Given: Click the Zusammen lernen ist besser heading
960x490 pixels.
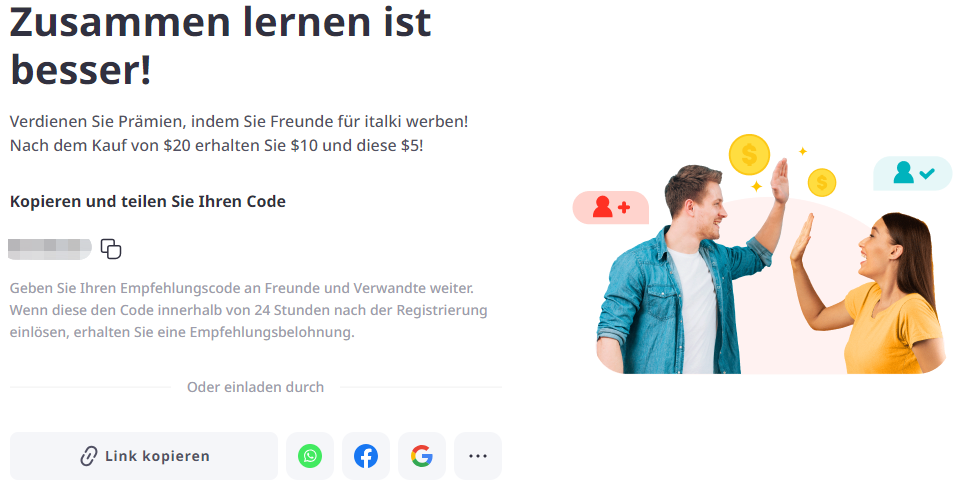Looking at the screenshot, I should (220, 46).
